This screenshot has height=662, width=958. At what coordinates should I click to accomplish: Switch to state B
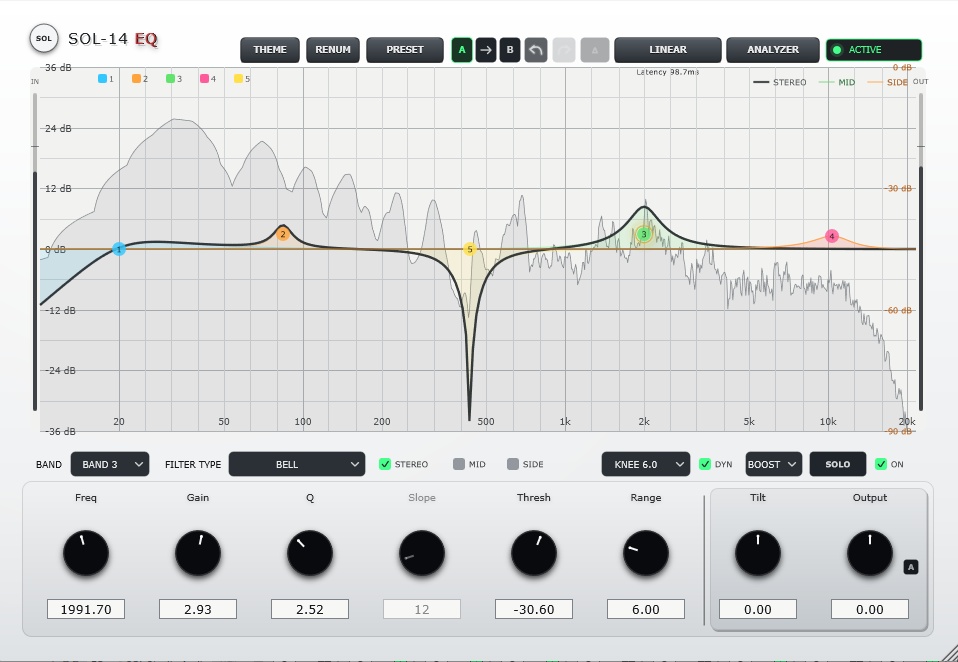(x=510, y=50)
